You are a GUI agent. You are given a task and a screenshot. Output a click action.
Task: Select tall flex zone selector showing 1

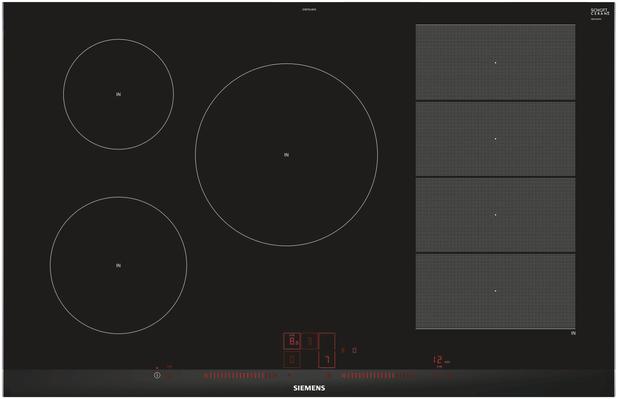click(327, 351)
